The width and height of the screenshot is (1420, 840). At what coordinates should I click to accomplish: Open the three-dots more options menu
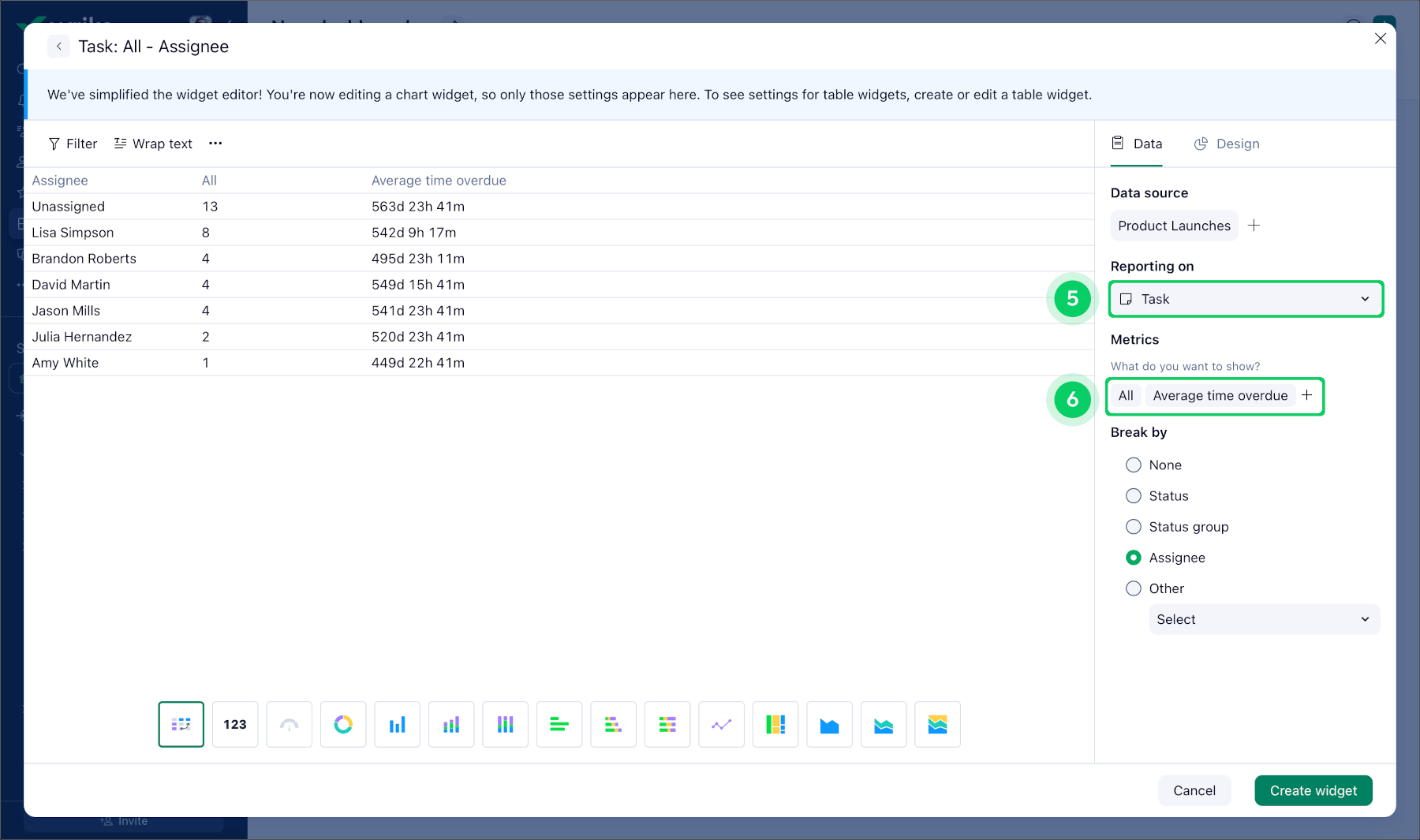pos(215,144)
